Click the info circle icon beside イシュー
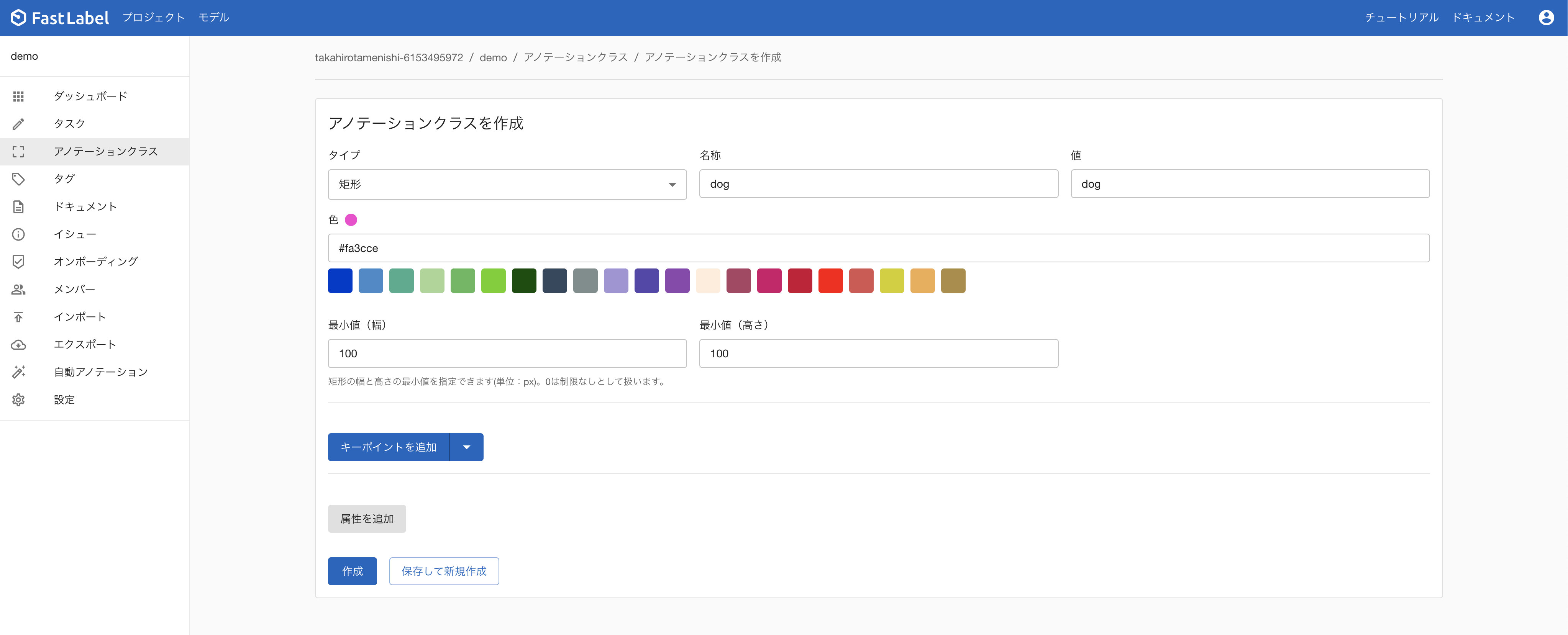 pos(18,234)
